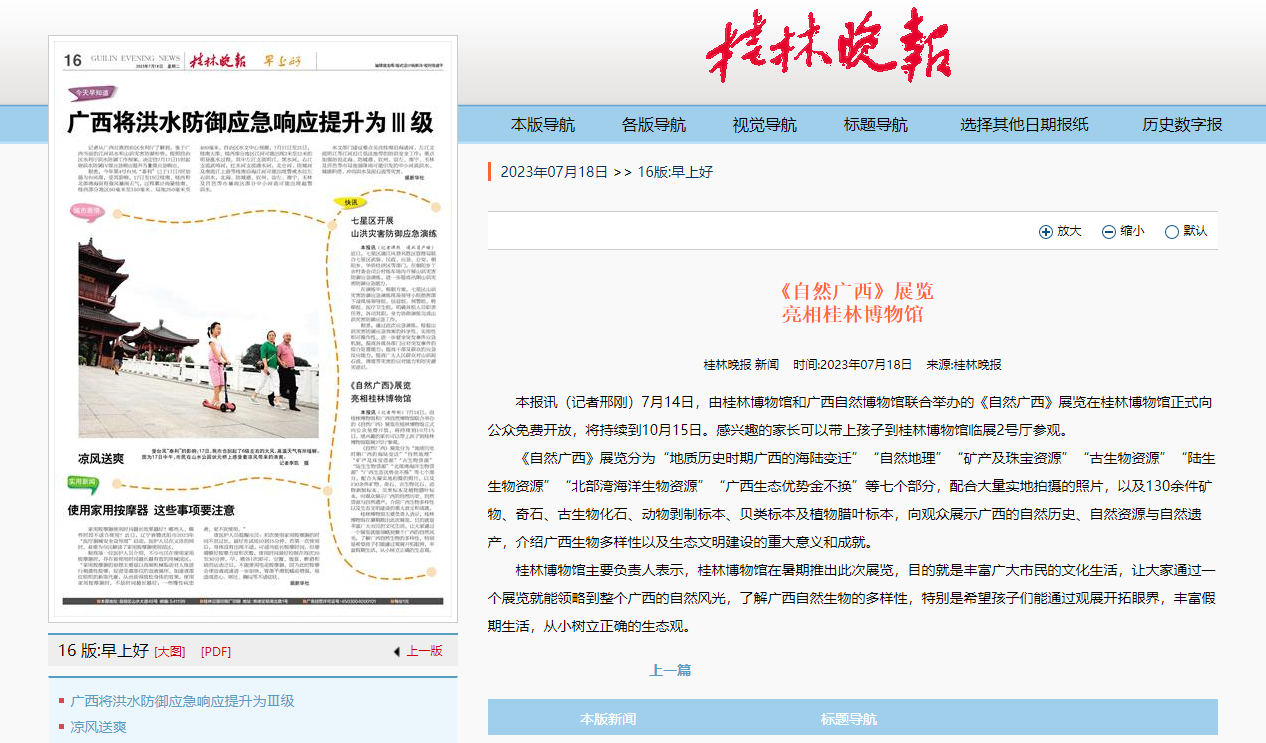The width and height of the screenshot is (1266, 743).
Task: Click the 桂林晚报 新闻 byline text
Action: click(x=741, y=365)
